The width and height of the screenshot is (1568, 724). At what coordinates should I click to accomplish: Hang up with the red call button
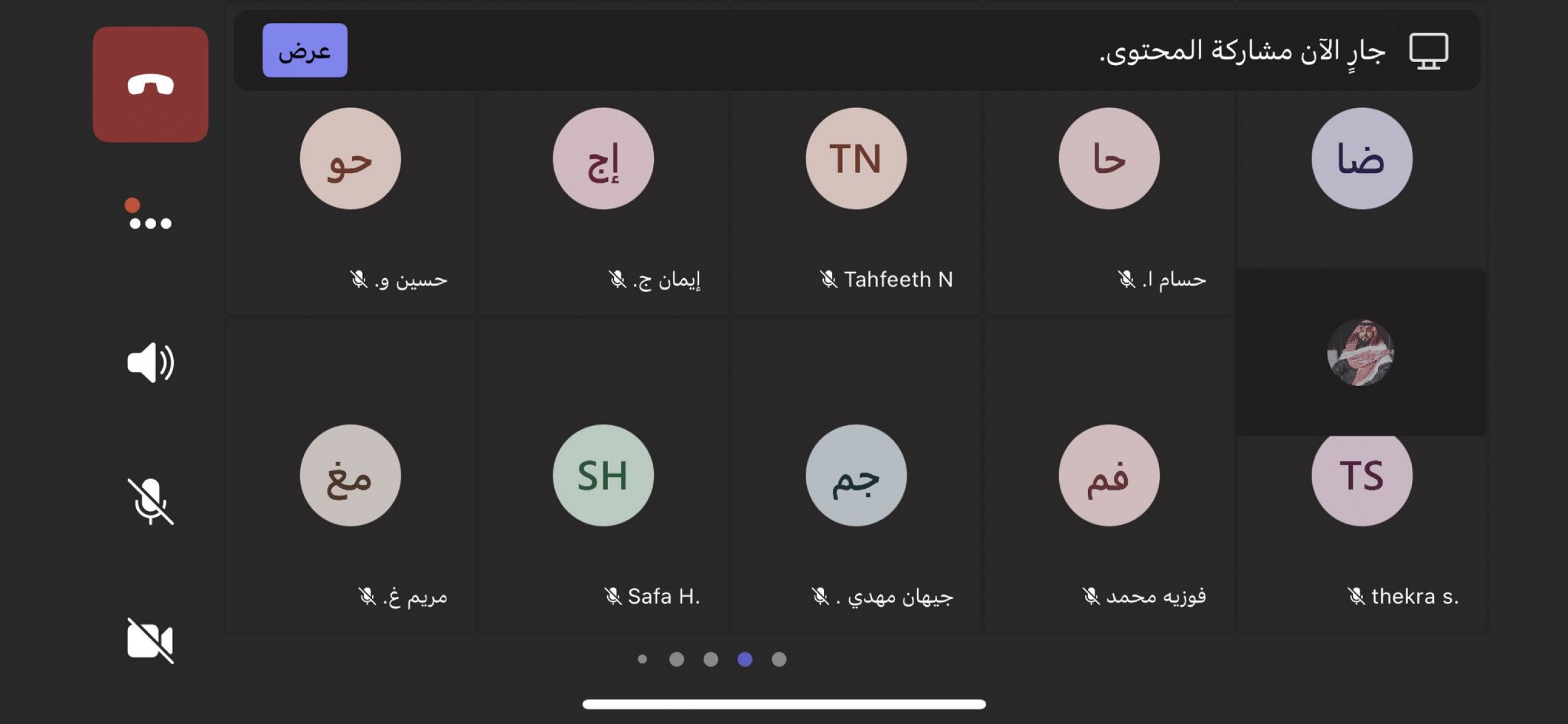click(x=150, y=84)
